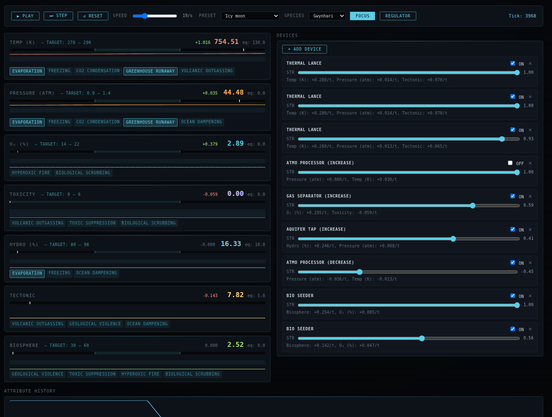Screen dimensions: 552x417
Task: Click the Tick: 3968 counter
Action: click(522, 16)
